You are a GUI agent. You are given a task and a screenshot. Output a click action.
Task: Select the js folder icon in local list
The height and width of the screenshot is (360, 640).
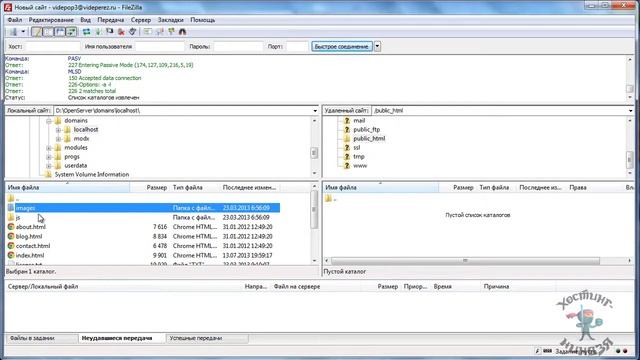(x=11, y=217)
